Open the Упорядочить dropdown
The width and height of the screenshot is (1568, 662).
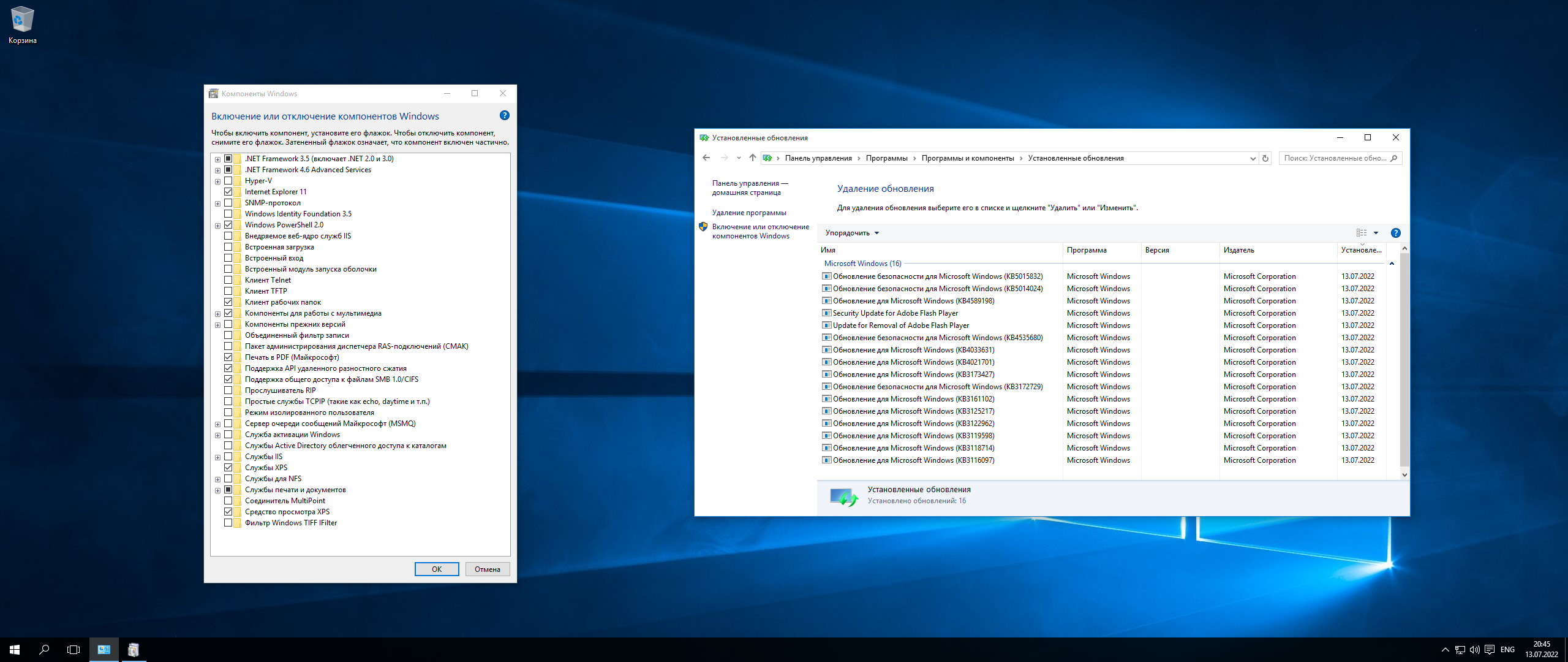pos(852,233)
